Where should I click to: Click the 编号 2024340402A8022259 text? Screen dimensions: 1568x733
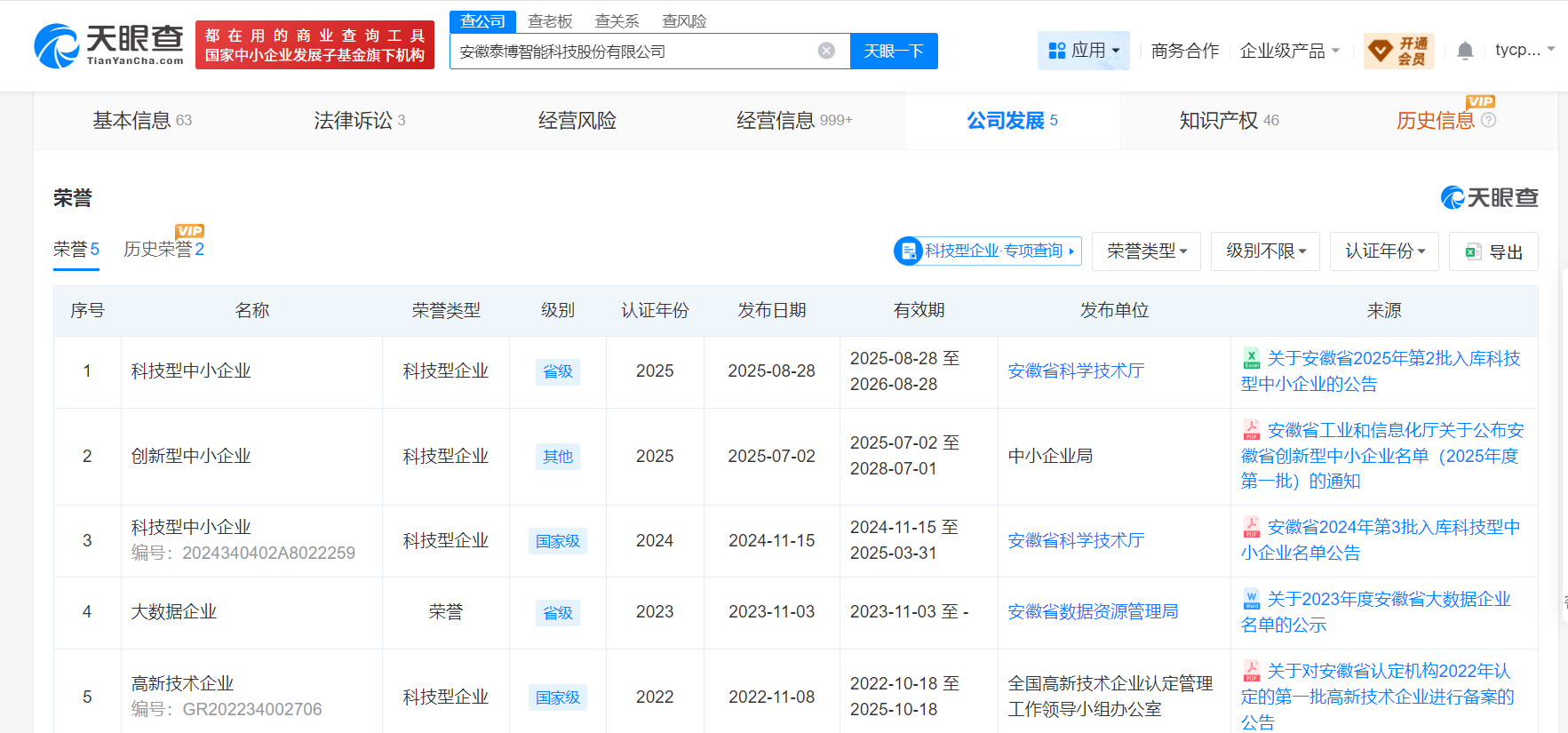(243, 554)
